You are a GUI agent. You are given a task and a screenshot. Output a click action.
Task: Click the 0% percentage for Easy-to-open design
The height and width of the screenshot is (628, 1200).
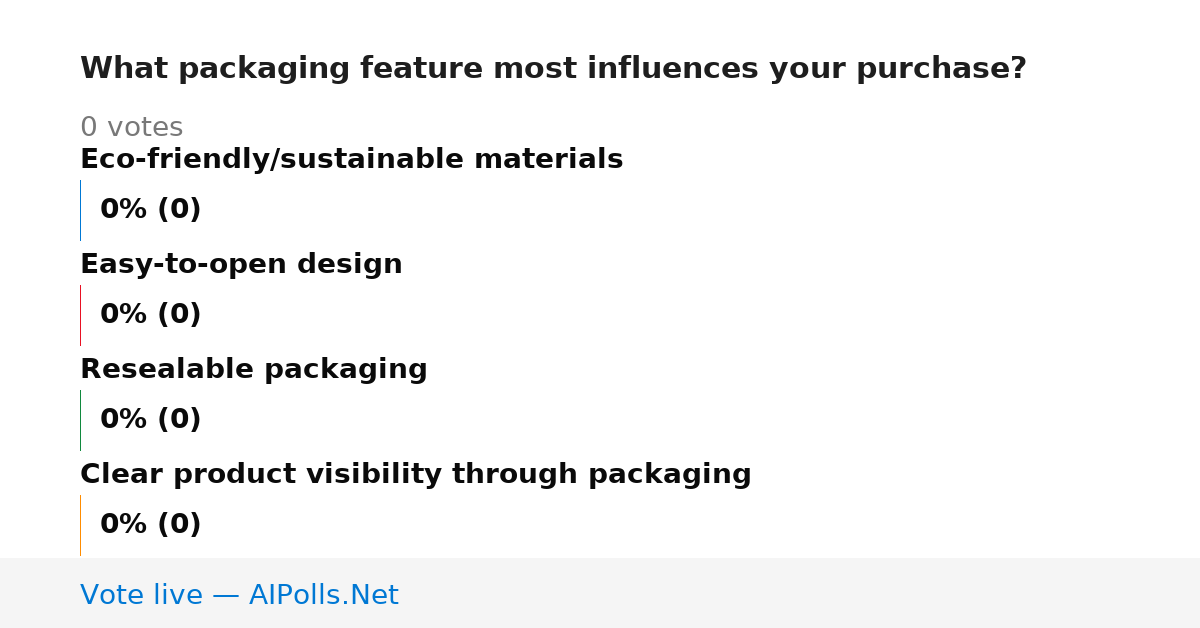tap(124, 315)
